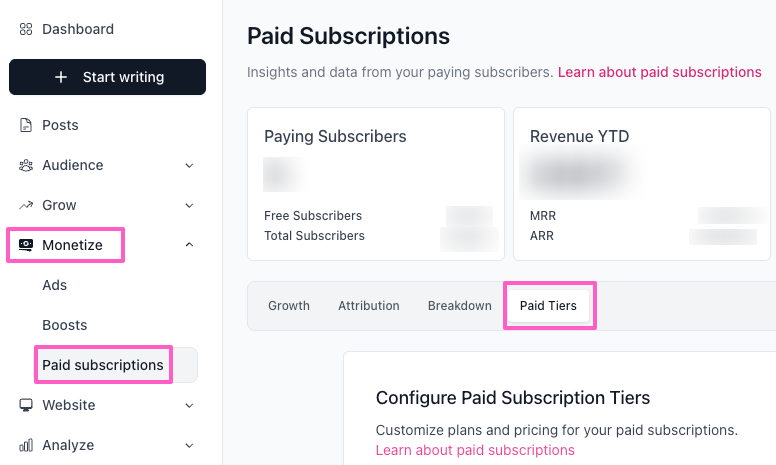Open the Attribution tab

click(368, 306)
